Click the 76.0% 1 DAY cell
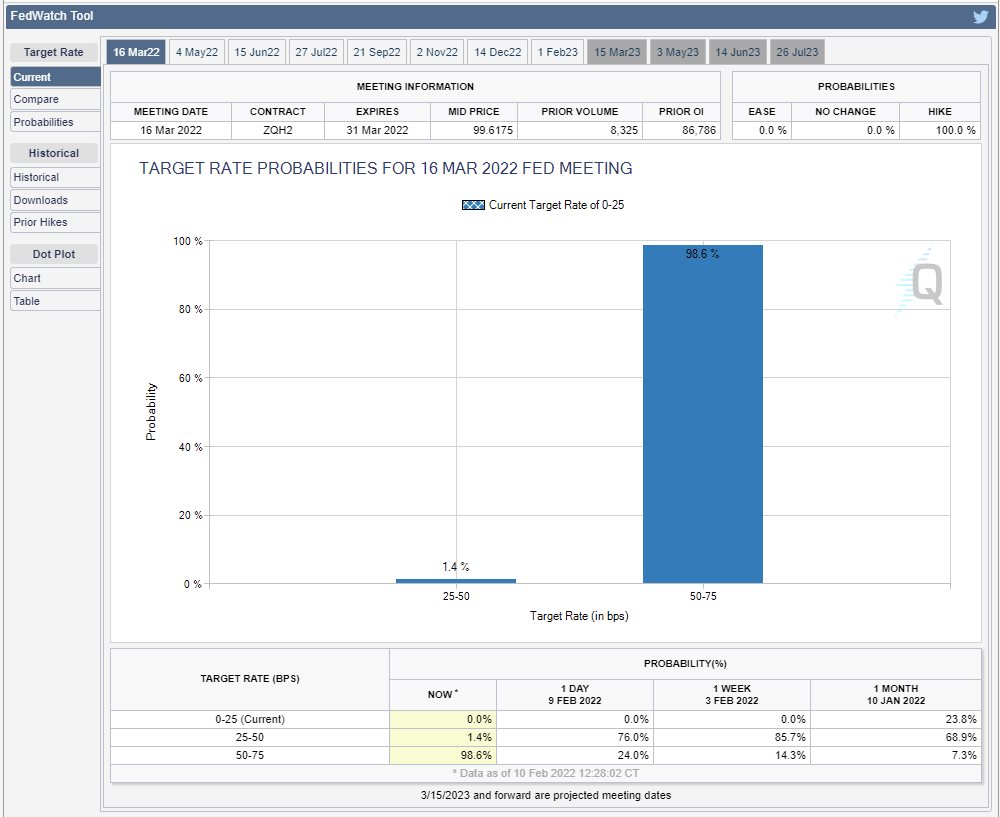Image resolution: width=1000 pixels, height=817 pixels. (x=575, y=737)
